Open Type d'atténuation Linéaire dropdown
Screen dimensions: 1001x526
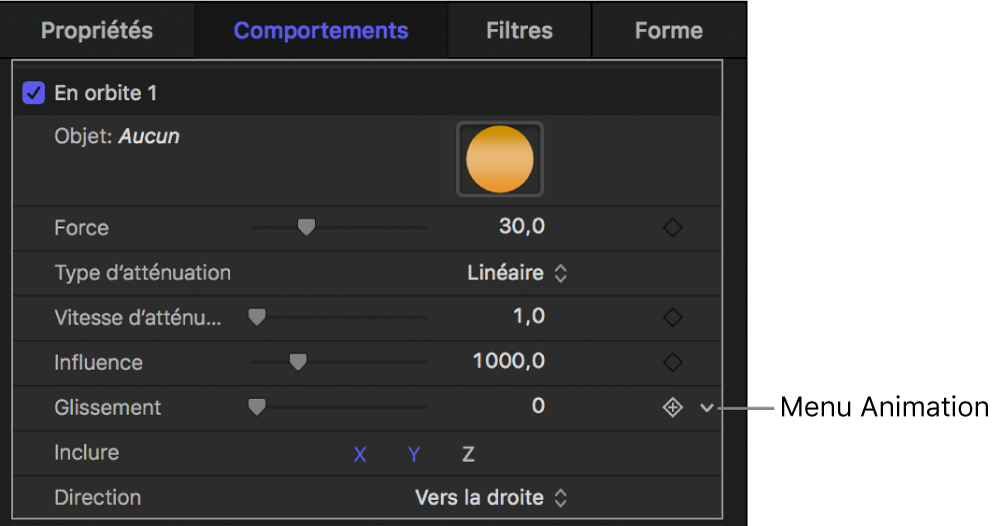517,273
